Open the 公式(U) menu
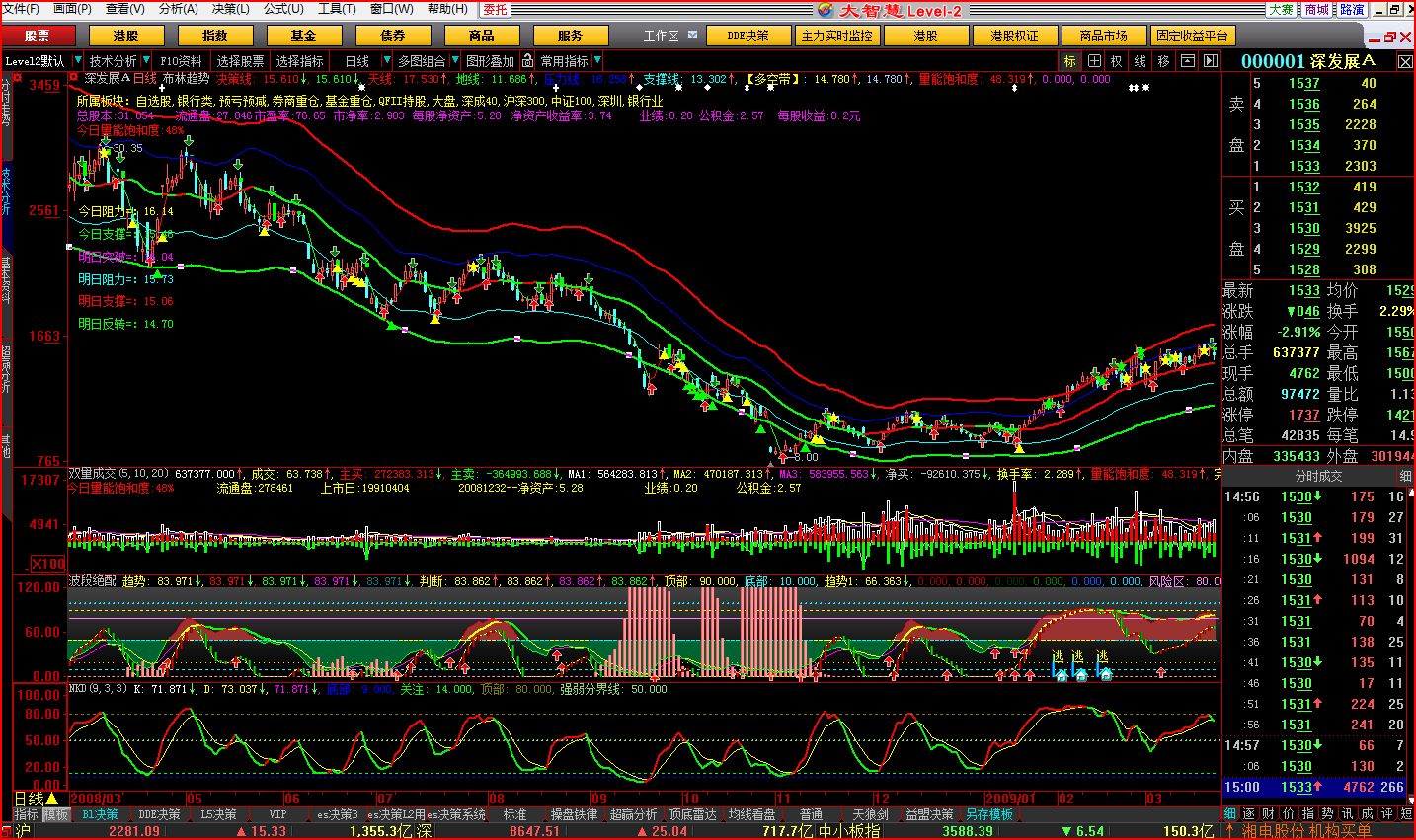The width and height of the screenshot is (1416, 840). coord(283,9)
